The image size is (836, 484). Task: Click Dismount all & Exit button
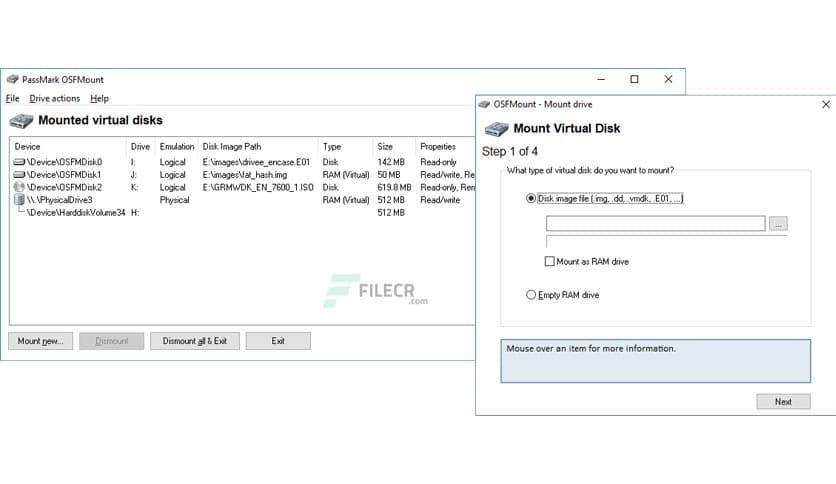click(x=195, y=341)
